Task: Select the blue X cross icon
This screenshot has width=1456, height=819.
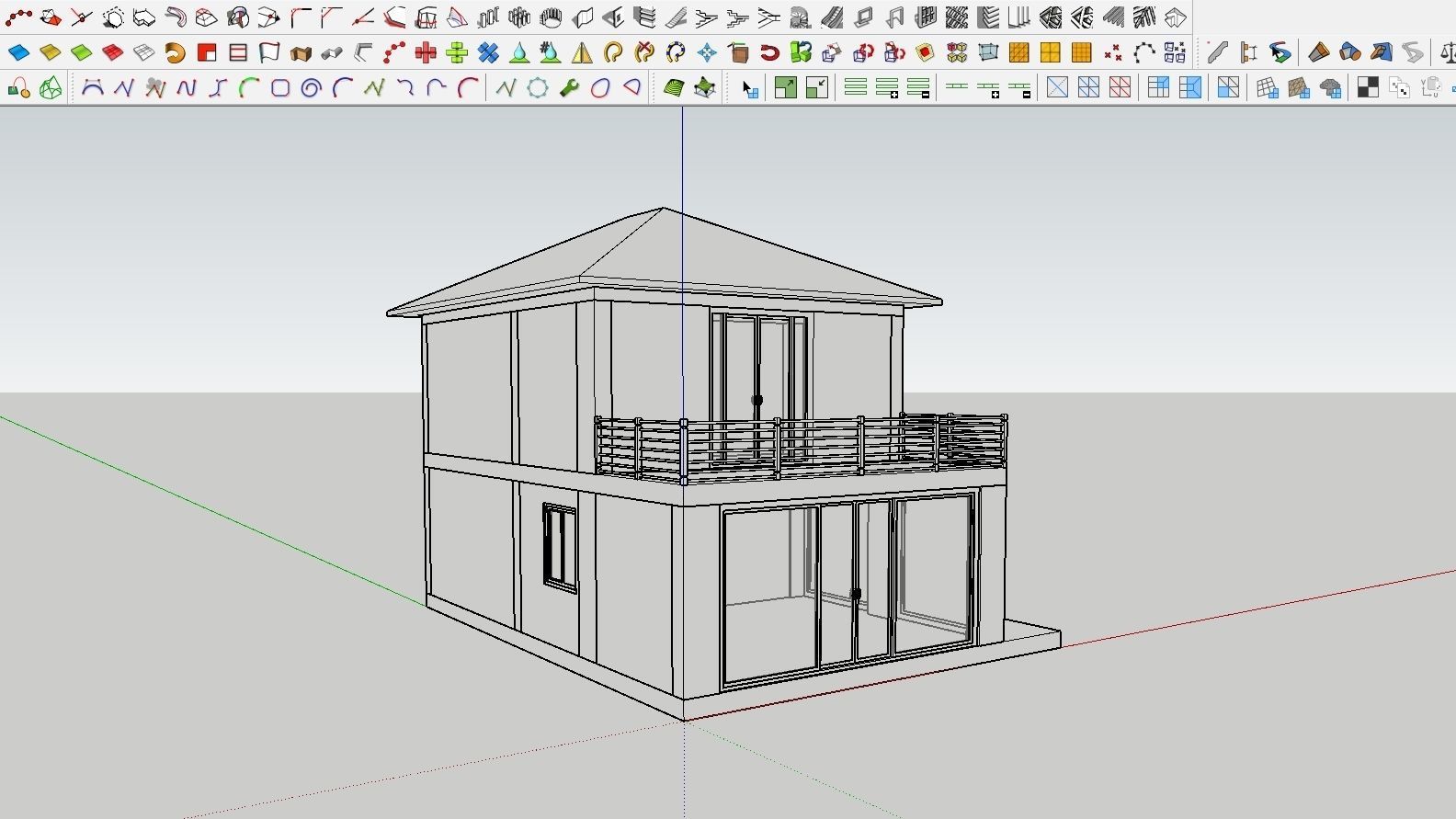Action: click(x=488, y=52)
